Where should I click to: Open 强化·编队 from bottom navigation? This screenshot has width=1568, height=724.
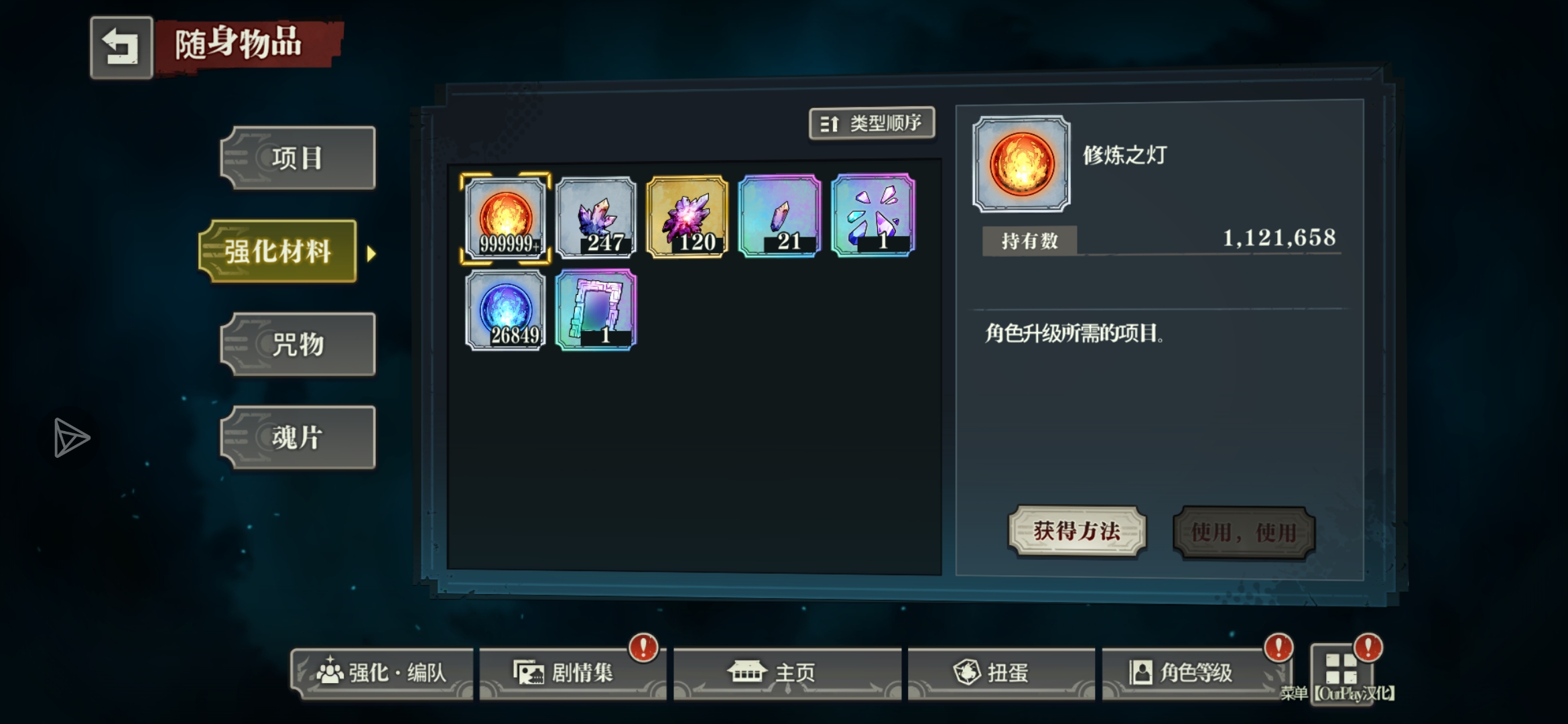pos(382,672)
